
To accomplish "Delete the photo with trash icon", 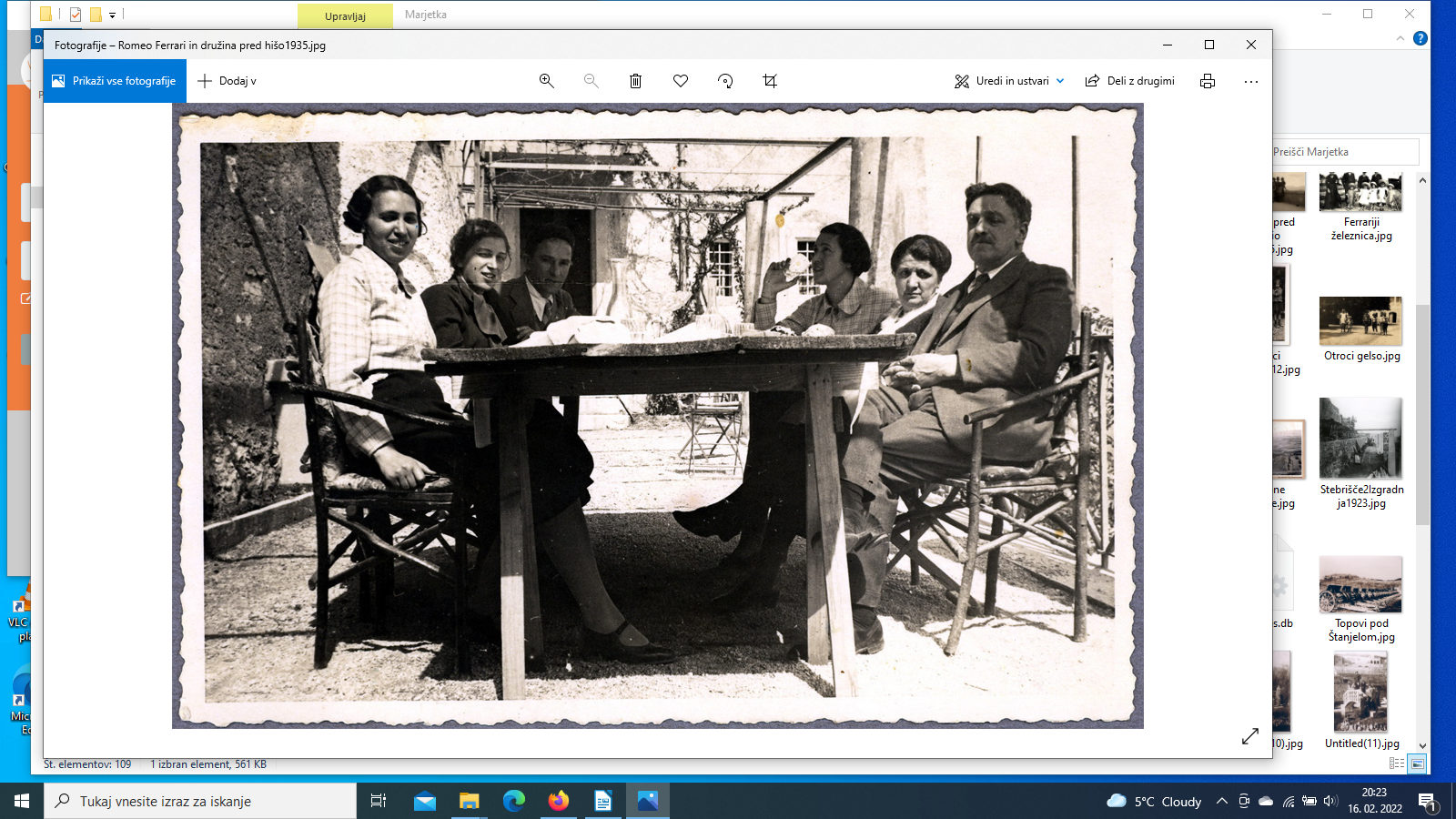I will [x=635, y=81].
